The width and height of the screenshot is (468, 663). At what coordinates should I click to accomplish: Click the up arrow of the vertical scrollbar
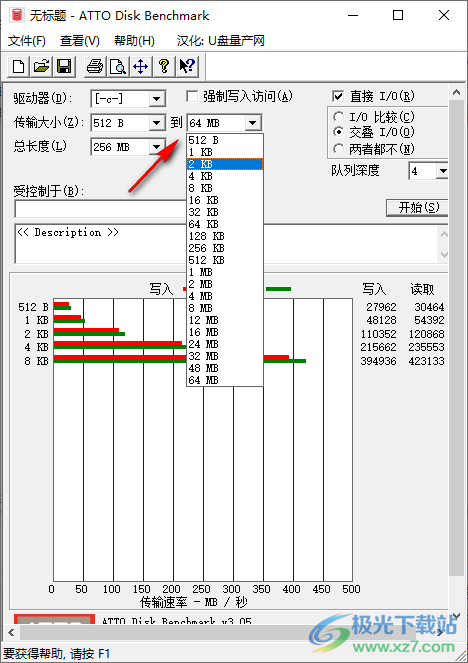tap(456, 93)
